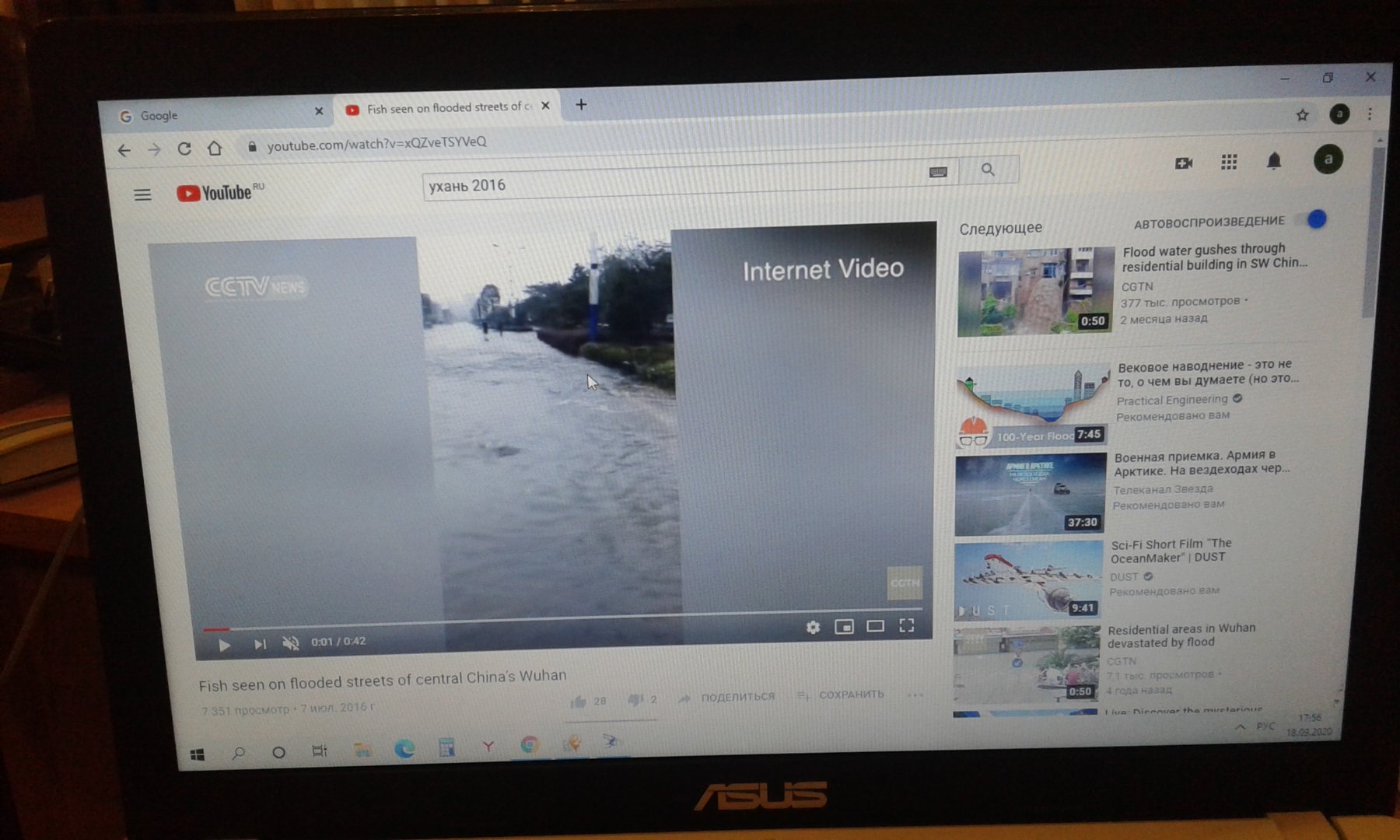Screen dimensions: 1400x840
Task: Open the Военная приемка video thumbnail
Action: point(1030,495)
